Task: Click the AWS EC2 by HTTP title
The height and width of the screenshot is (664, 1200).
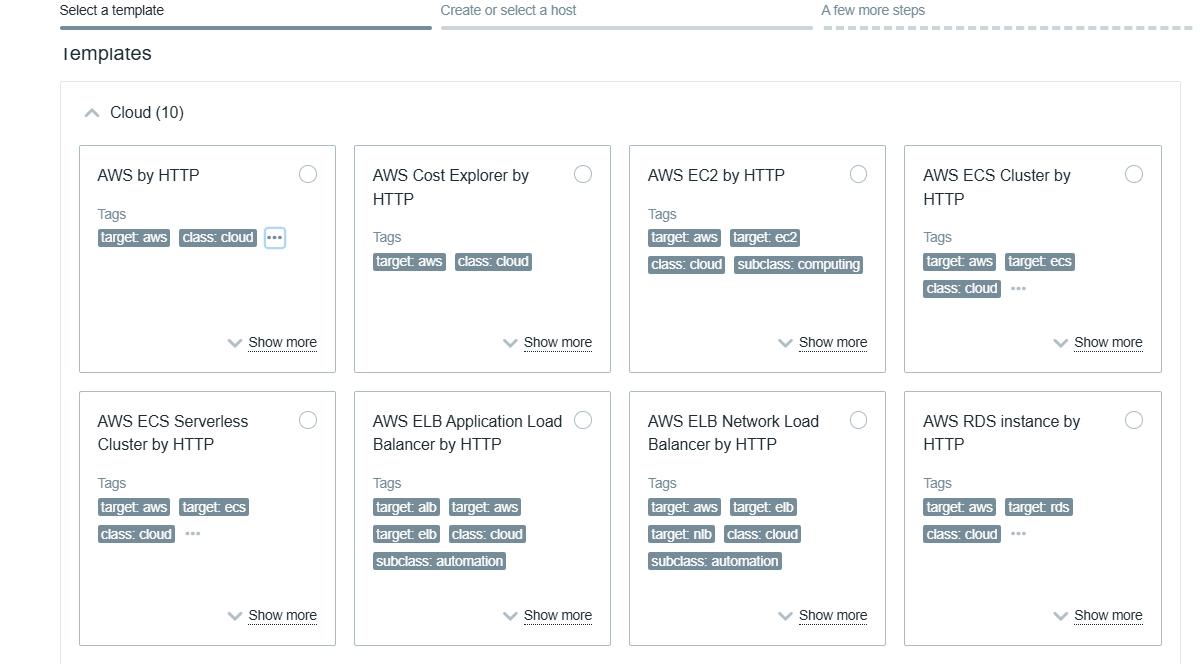Action: (716, 175)
